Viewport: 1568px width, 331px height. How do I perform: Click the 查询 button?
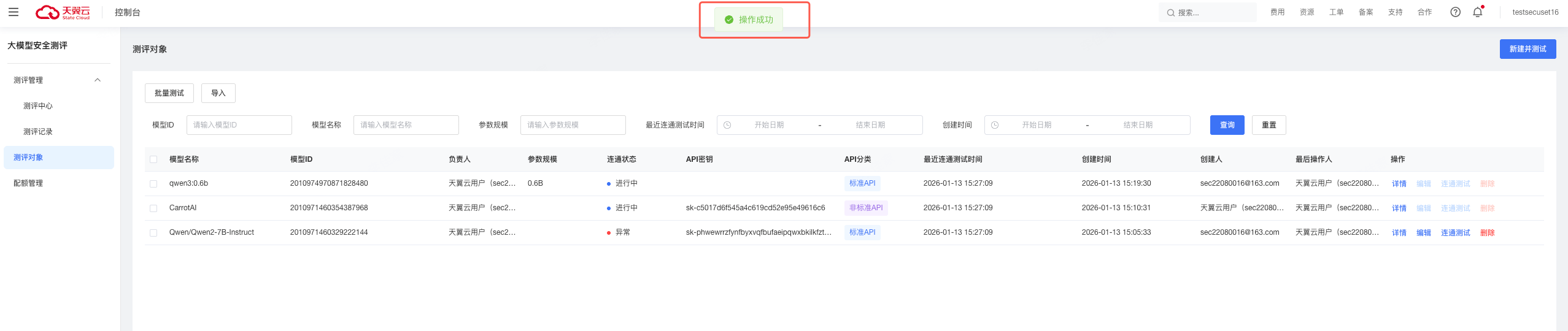click(x=1227, y=125)
